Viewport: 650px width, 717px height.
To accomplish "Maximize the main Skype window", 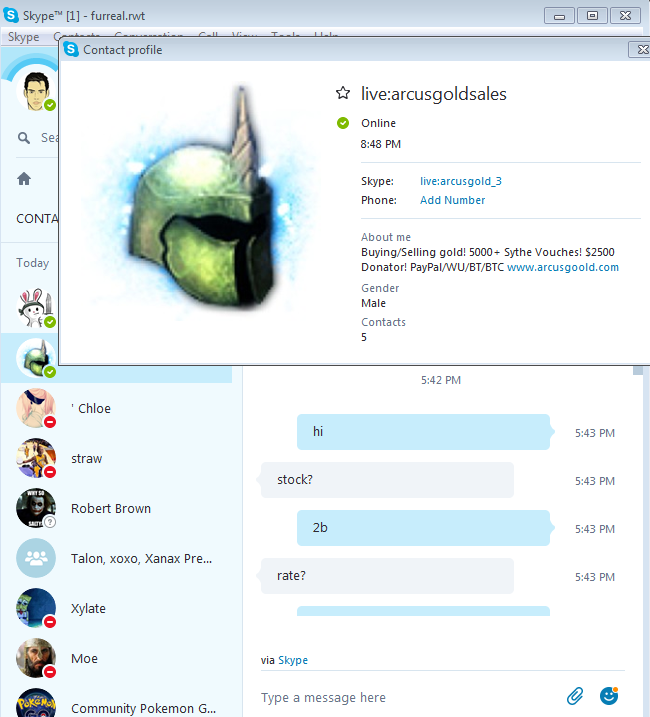I will [x=592, y=16].
